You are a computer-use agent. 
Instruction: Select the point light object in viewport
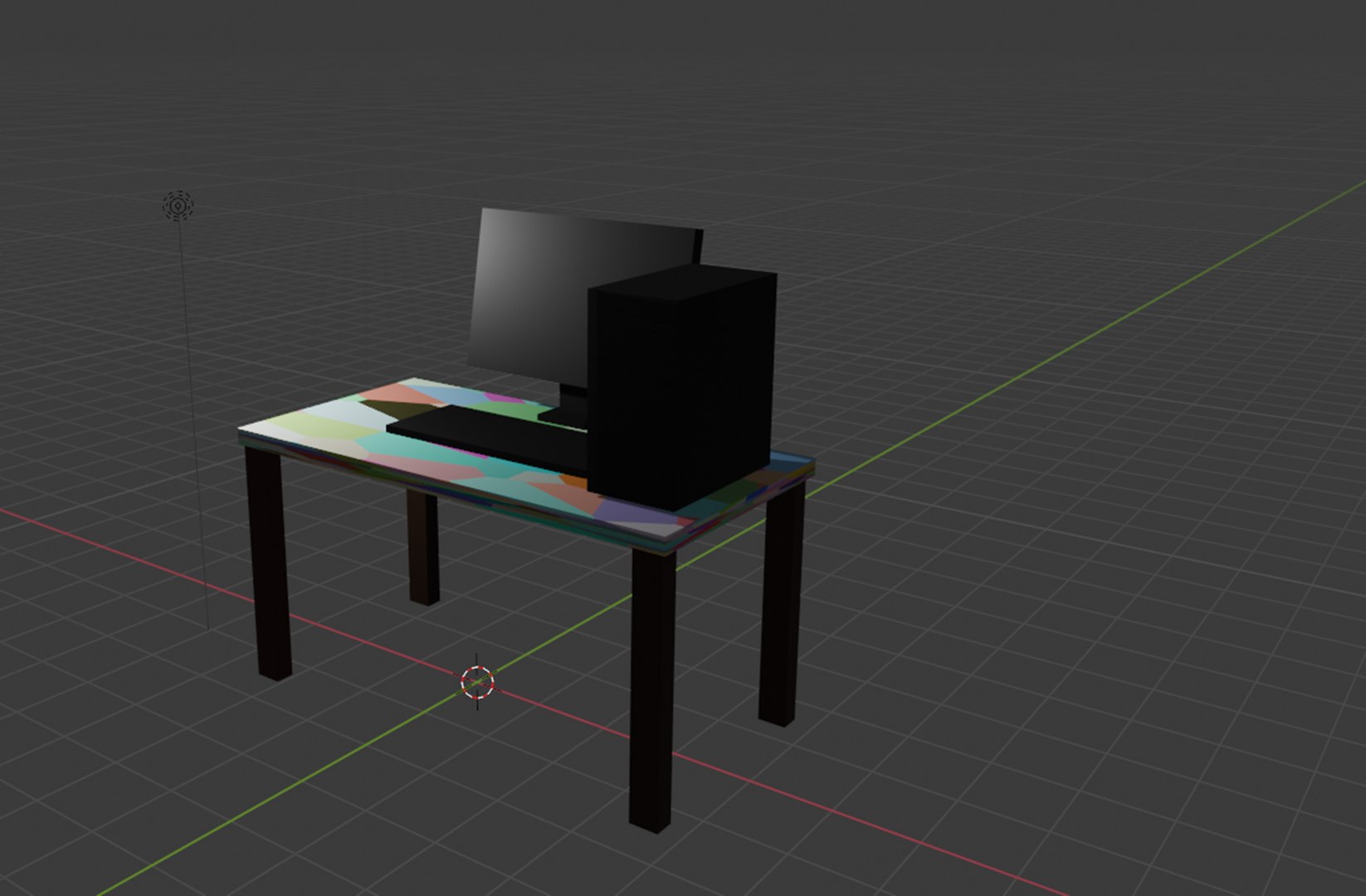click(x=178, y=206)
